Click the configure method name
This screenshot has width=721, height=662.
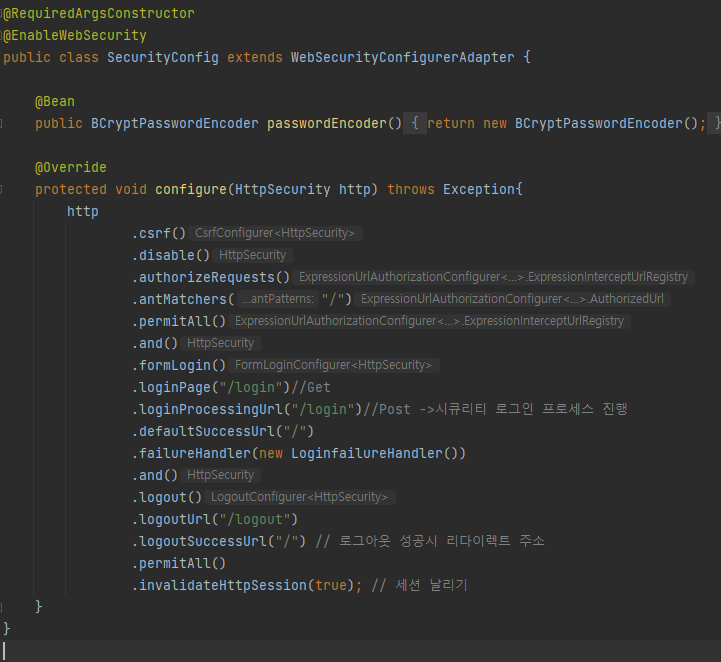191,189
